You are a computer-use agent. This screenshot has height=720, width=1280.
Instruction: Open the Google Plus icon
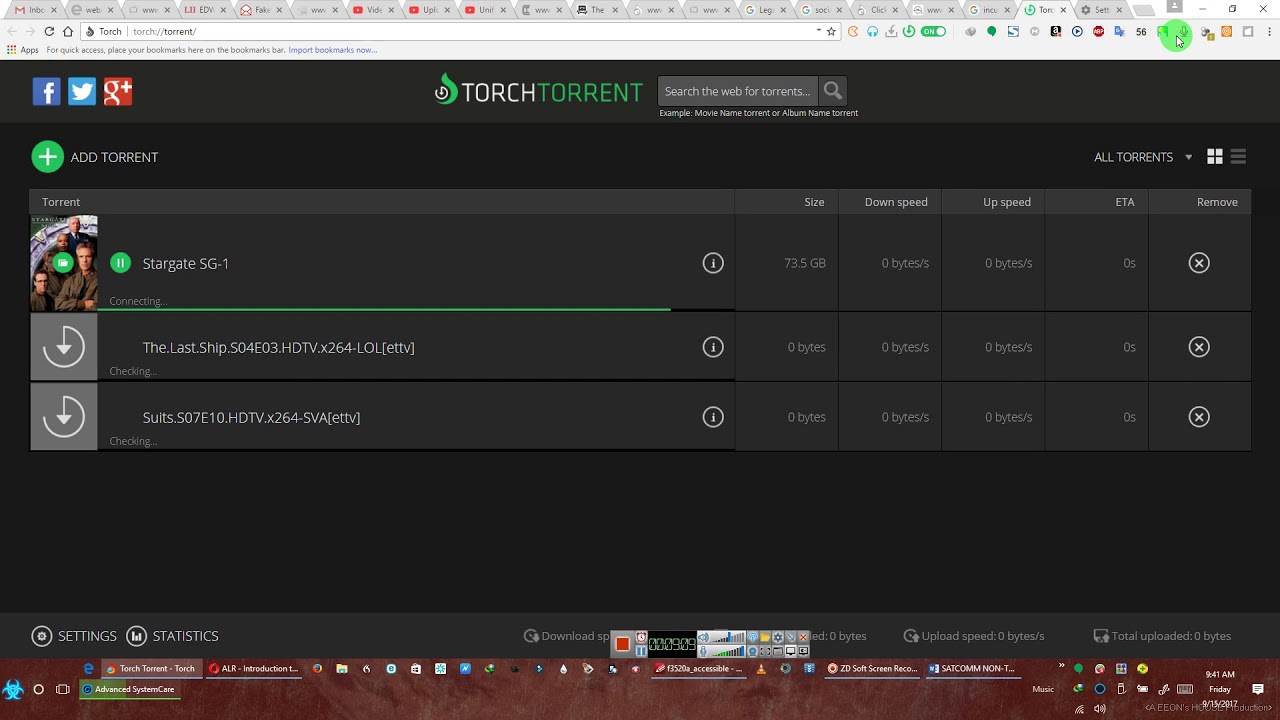118,91
